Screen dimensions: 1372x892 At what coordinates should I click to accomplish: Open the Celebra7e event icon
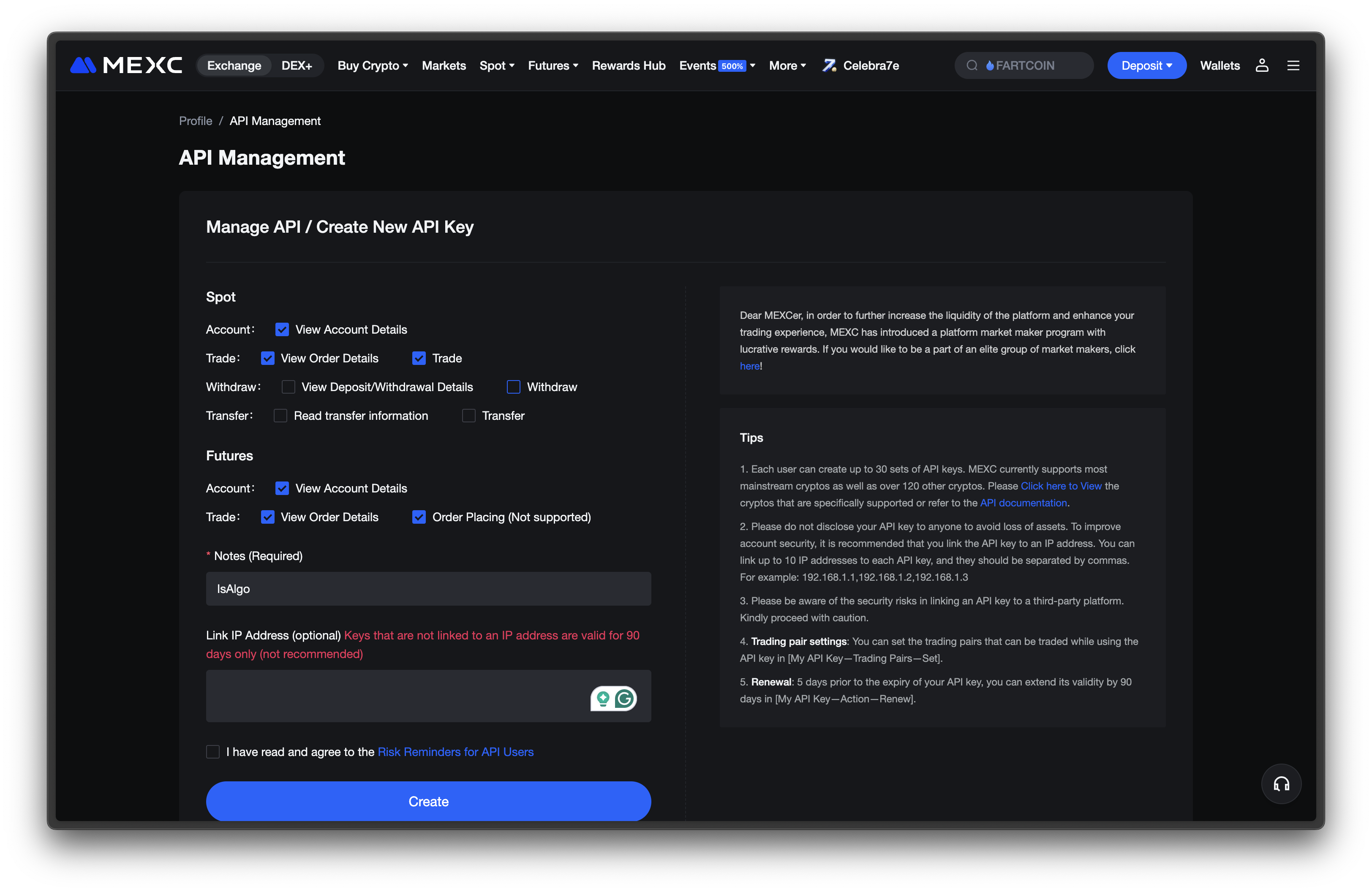pos(829,65)
